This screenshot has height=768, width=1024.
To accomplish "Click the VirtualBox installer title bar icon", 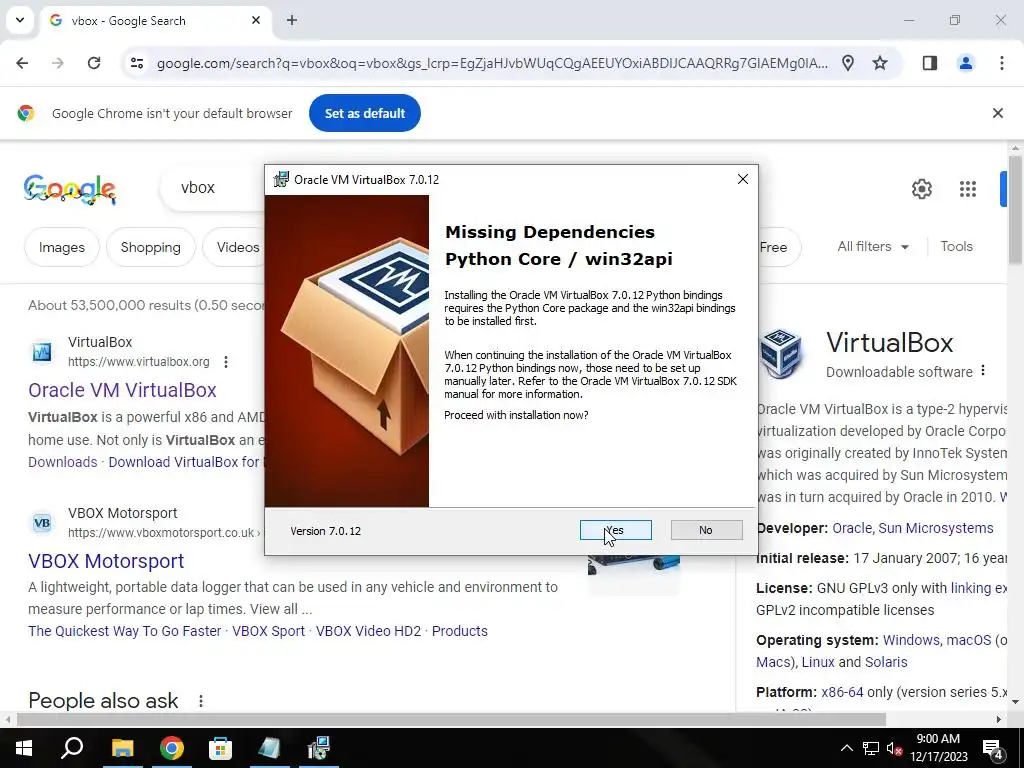I will [x=281, y=180].
